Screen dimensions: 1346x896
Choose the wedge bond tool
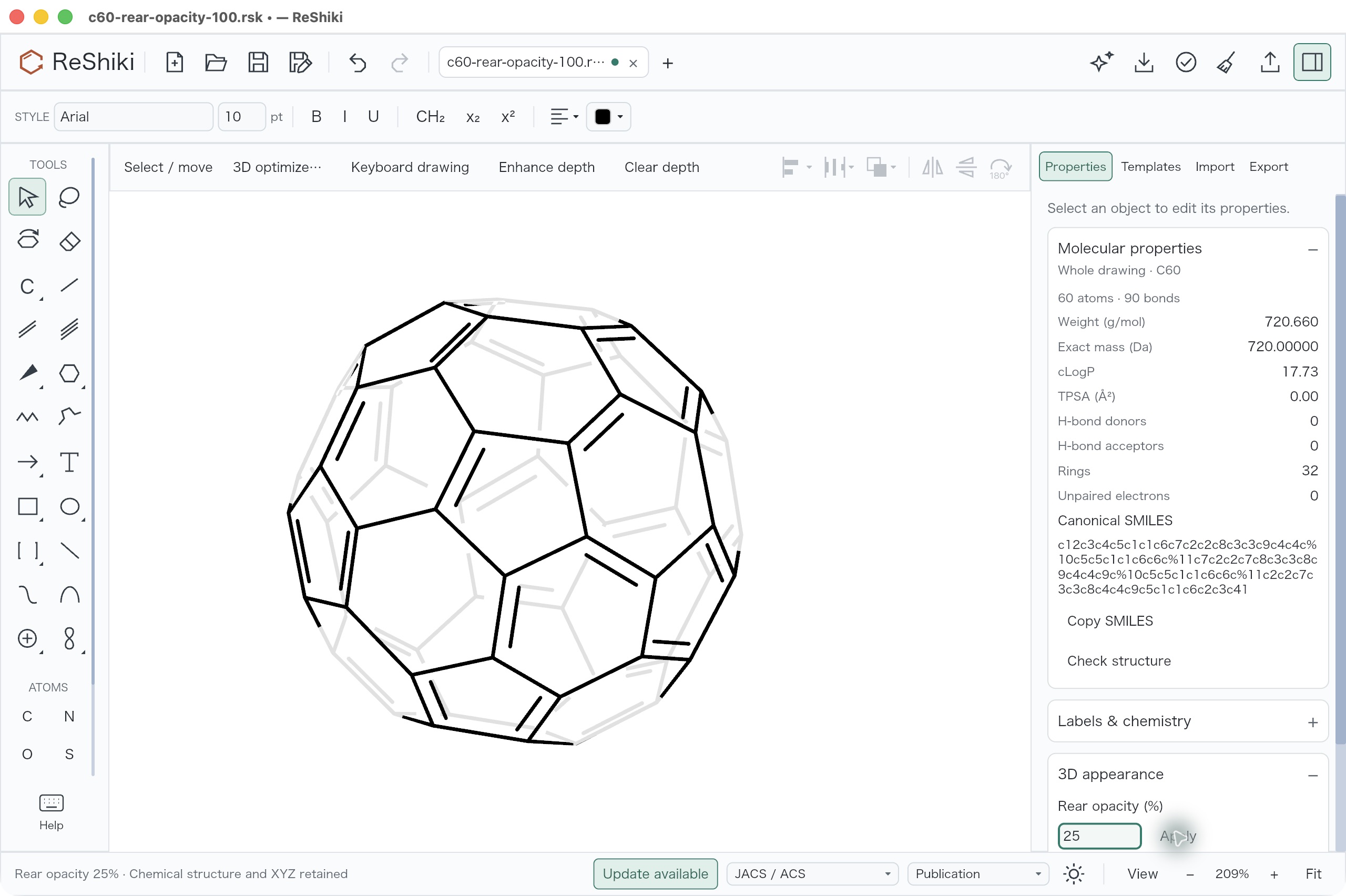(27, 373)
